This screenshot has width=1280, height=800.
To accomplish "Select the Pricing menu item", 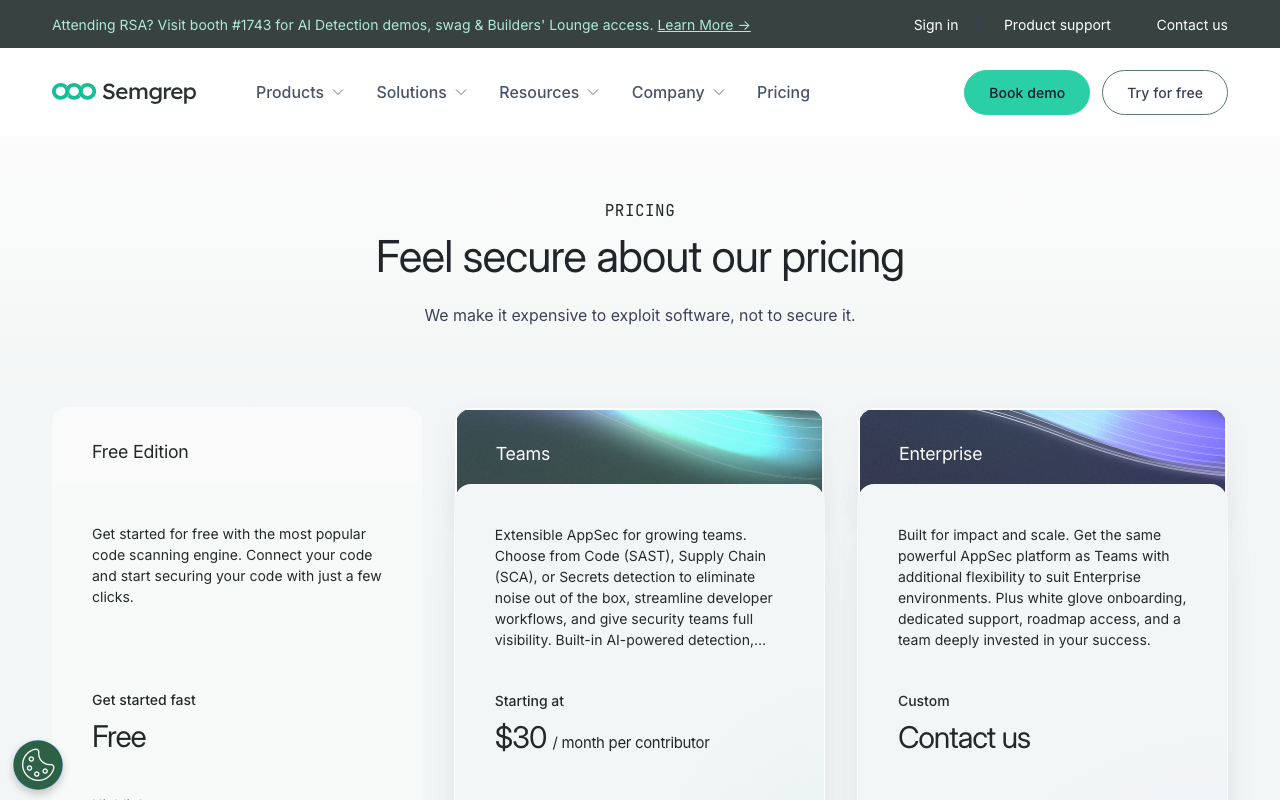I will [x=783, y=92].
